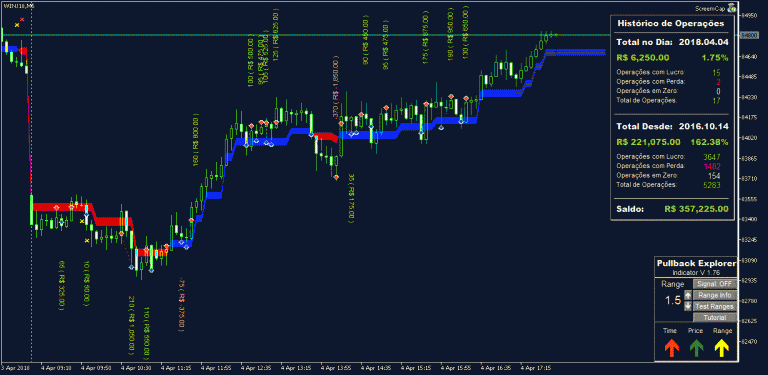Screen dimensions: 768x375
Task: Select the -370 ( R$ -1,850.00 ) trade label
Action: [336, 89]
